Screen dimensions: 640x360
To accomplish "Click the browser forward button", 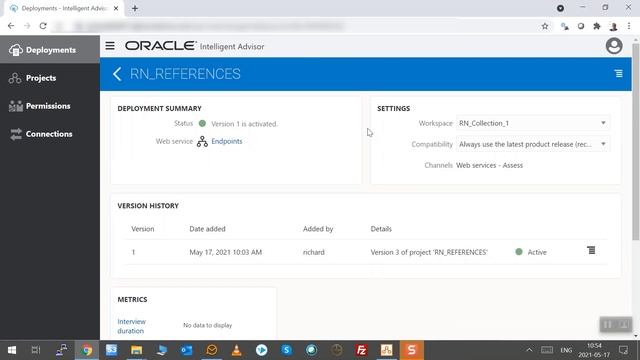I will pyautogui.click(x=27, y=26).
